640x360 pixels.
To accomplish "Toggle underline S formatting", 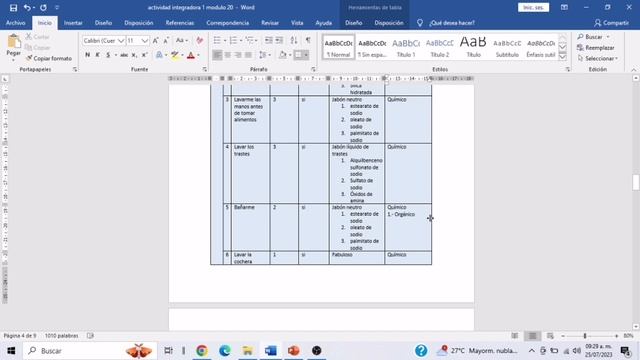I will pyautogui.click(x=108, y=55).
